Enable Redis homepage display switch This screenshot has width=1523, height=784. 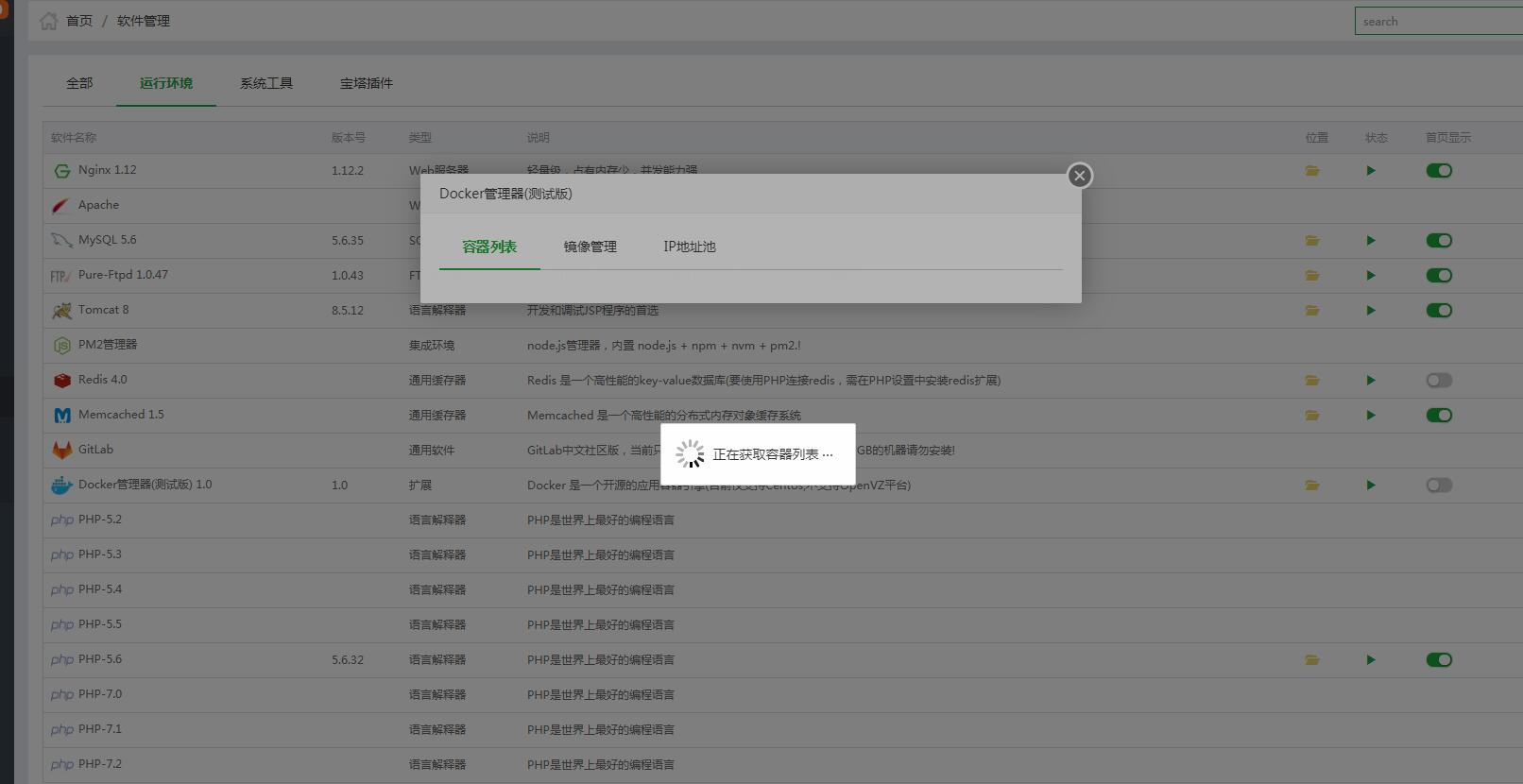pos(1439,381)
